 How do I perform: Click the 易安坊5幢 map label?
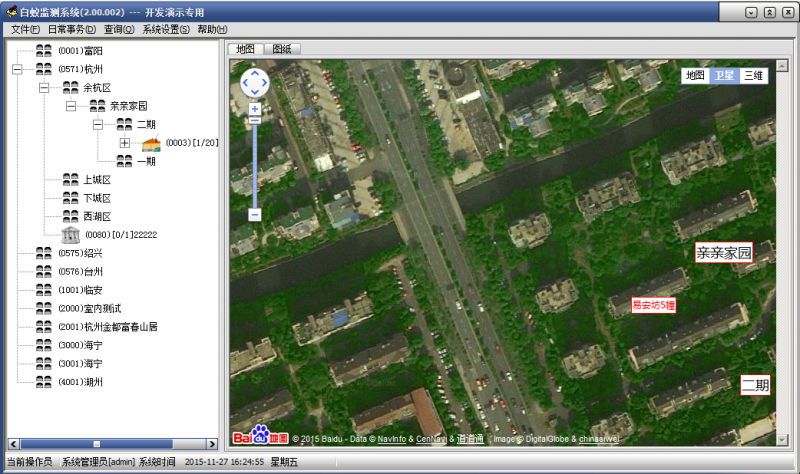(654, 305)
